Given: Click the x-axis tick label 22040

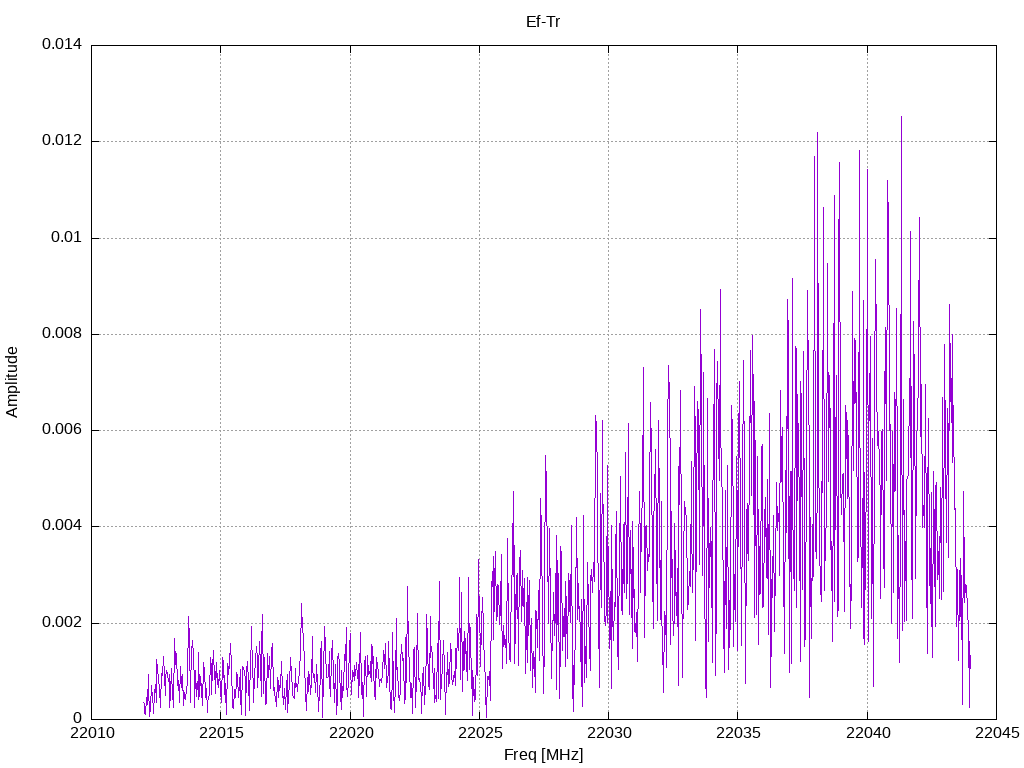Looking at the screenshot, I should tap(868, 733).
